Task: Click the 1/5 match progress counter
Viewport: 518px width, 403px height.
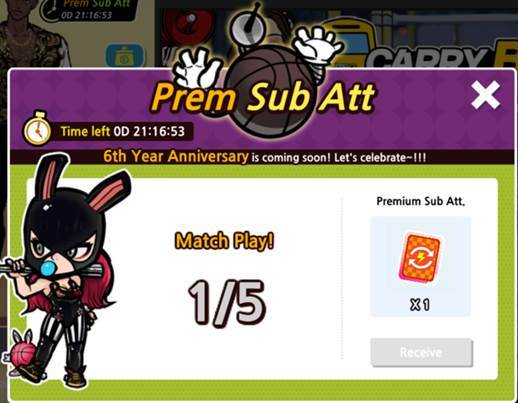Action: click(227, 303)
